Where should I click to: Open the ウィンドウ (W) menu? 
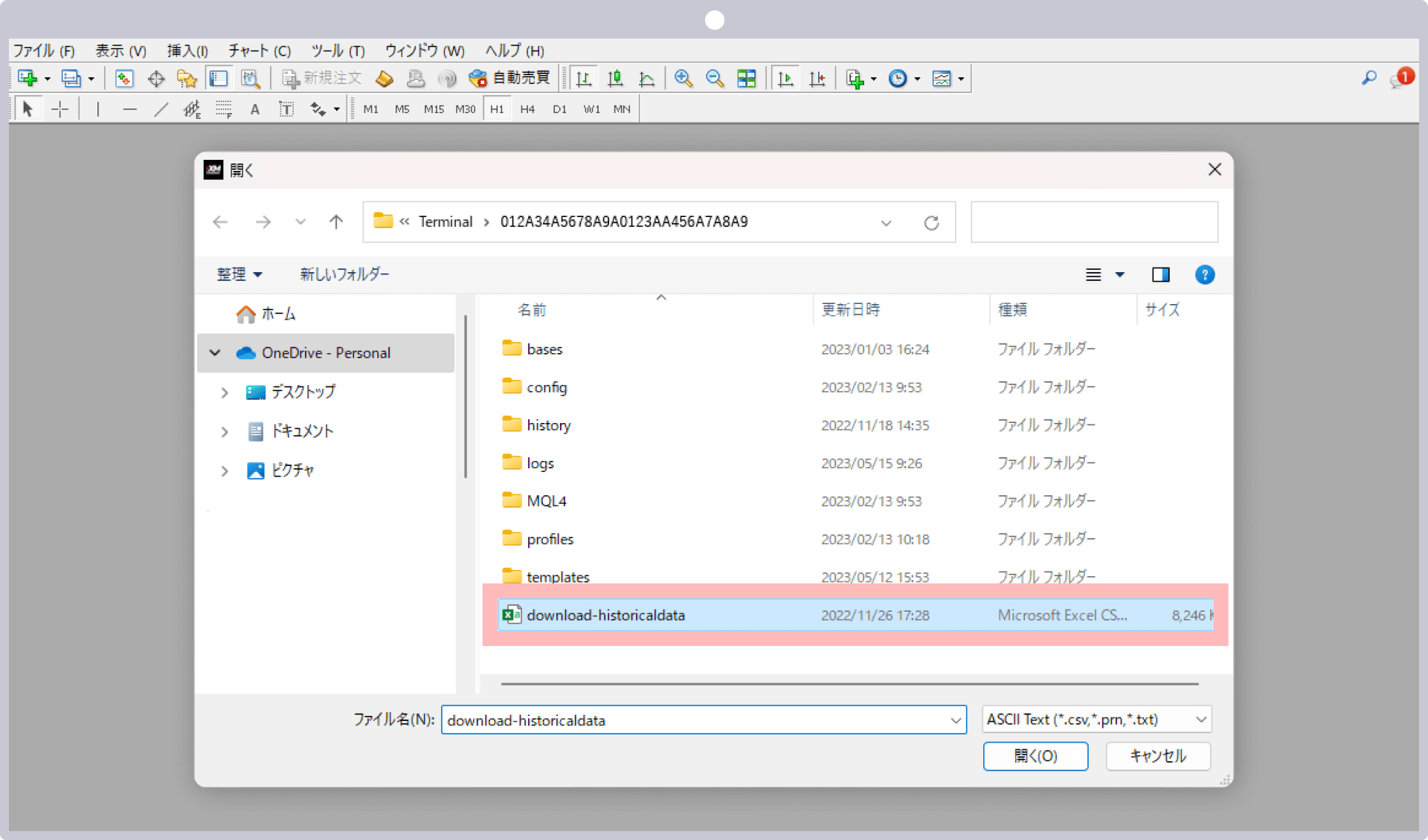tap(425, 51)
